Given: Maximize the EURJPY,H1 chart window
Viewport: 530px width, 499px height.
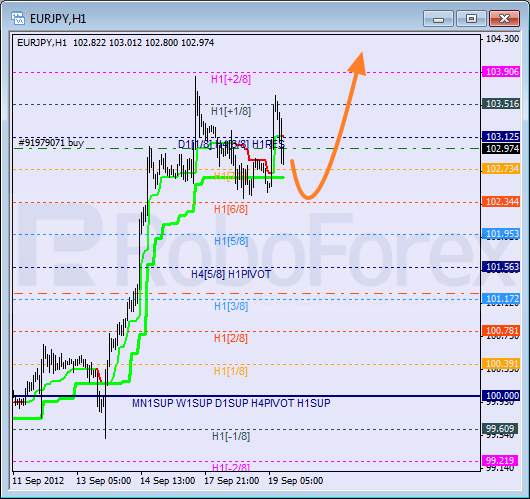Looking at the screenshot, I should pyautogui.click(x=471, y=19).
